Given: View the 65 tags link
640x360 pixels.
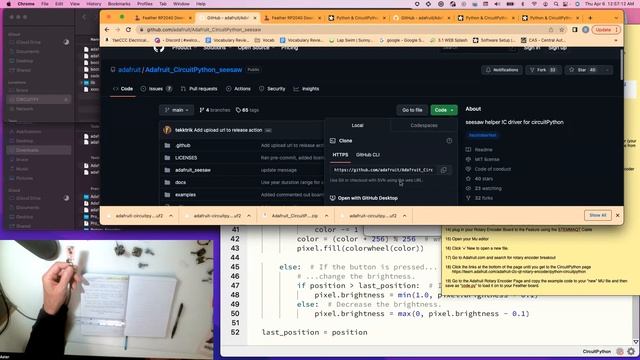Looking at the screenshot, I should coord(247,110).
